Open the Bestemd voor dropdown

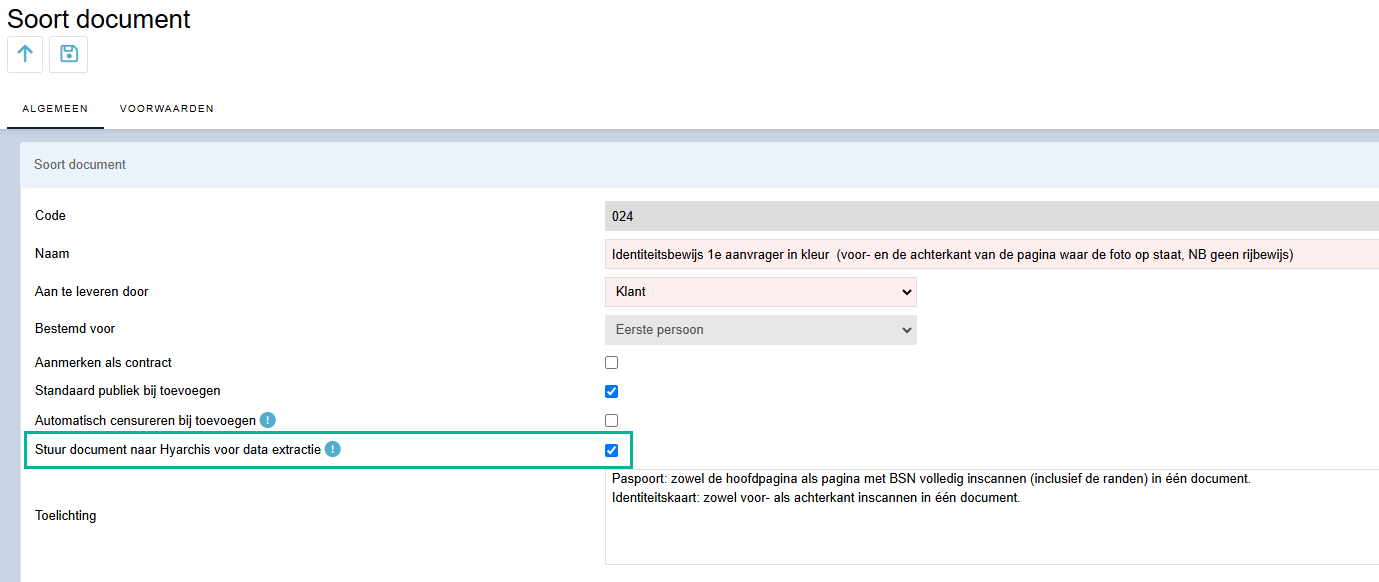click(x=761, y=330)
